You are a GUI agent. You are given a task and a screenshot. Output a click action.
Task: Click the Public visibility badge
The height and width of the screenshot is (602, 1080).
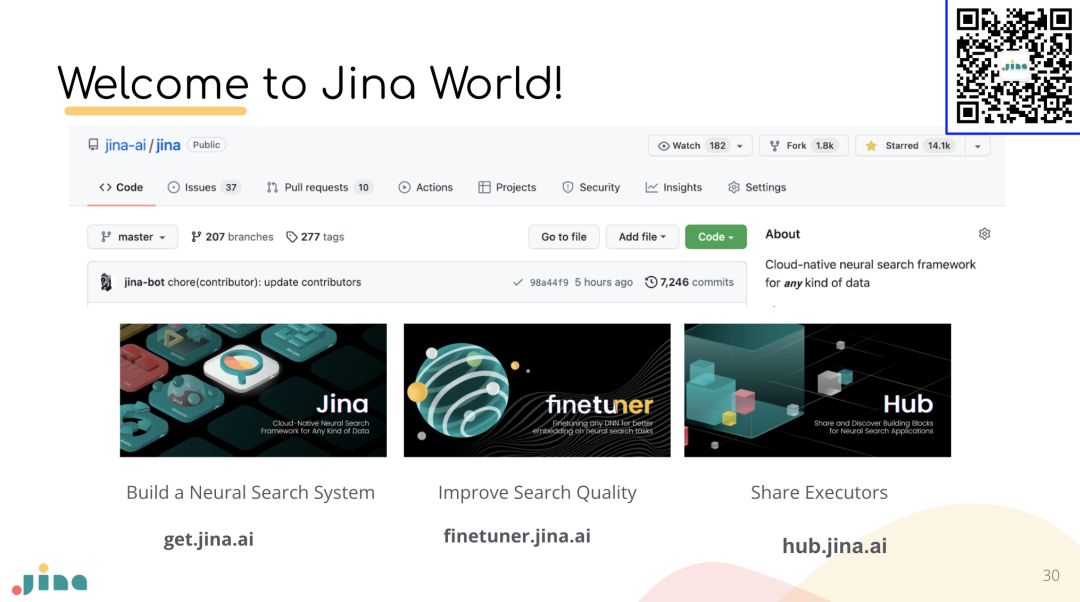207,145
